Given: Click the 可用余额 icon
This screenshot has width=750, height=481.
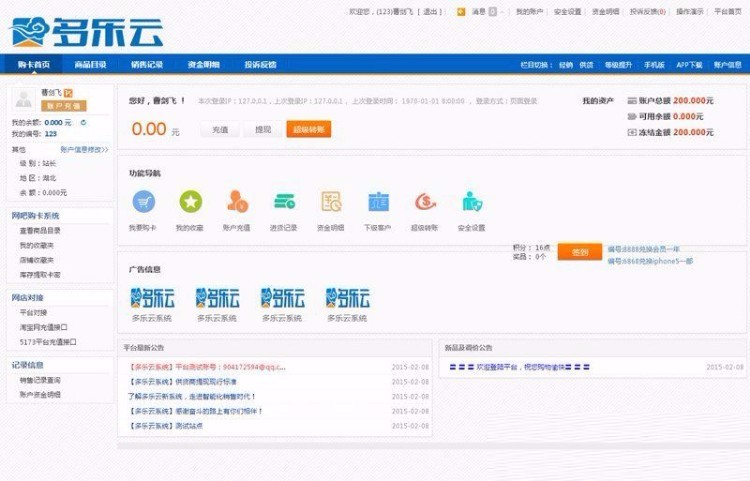Looking at the screenshot, I should pyautogui.click(x=632, y=116).
